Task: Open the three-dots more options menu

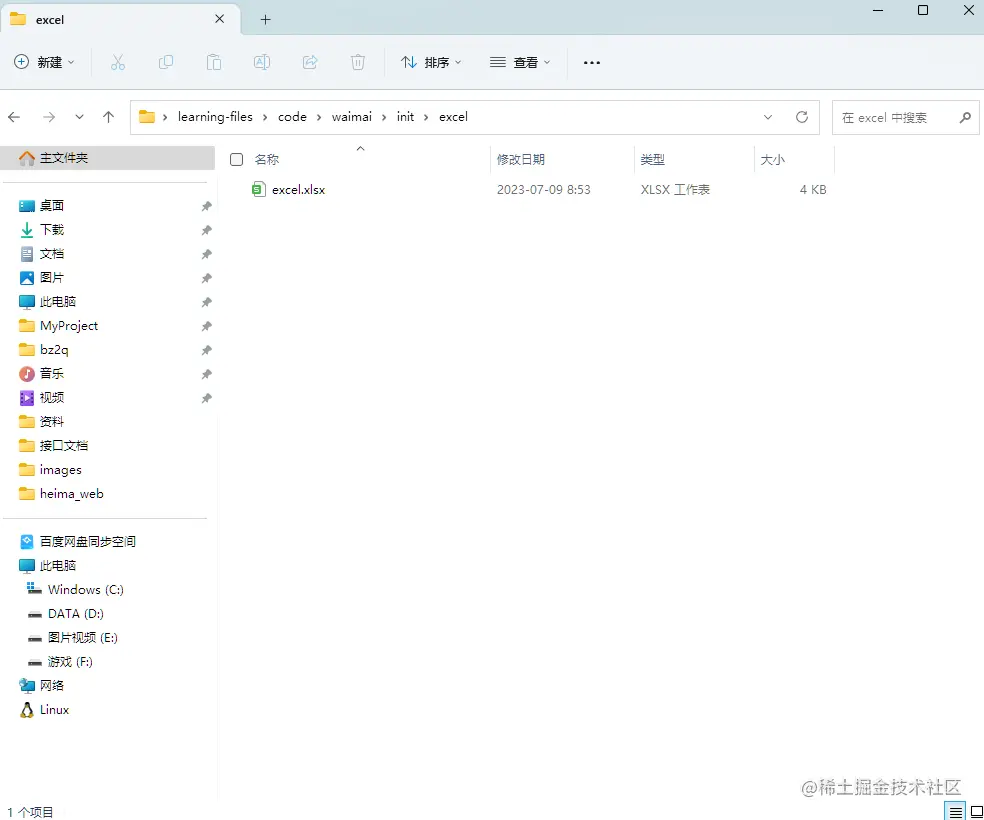Action: pyautogui.click(x=592, y=62)
